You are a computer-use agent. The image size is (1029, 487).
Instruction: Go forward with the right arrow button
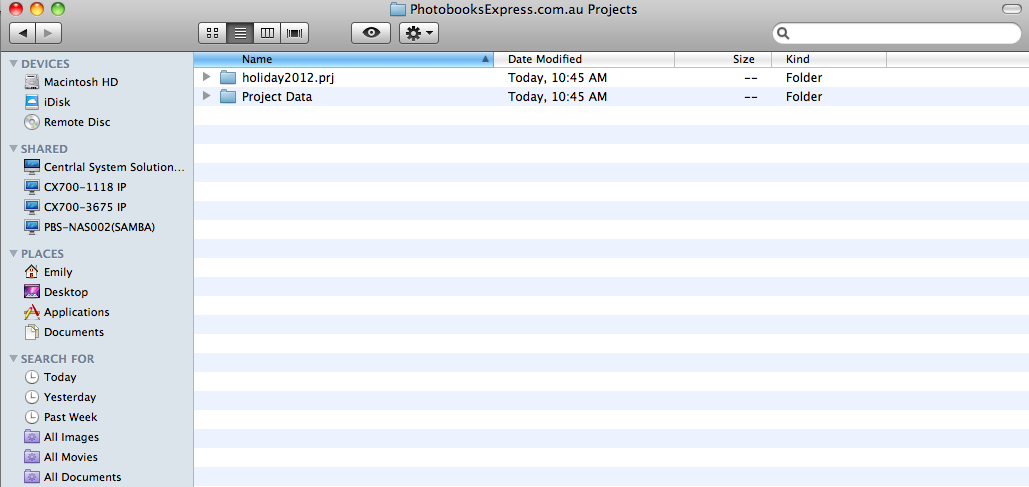[49, 32]
